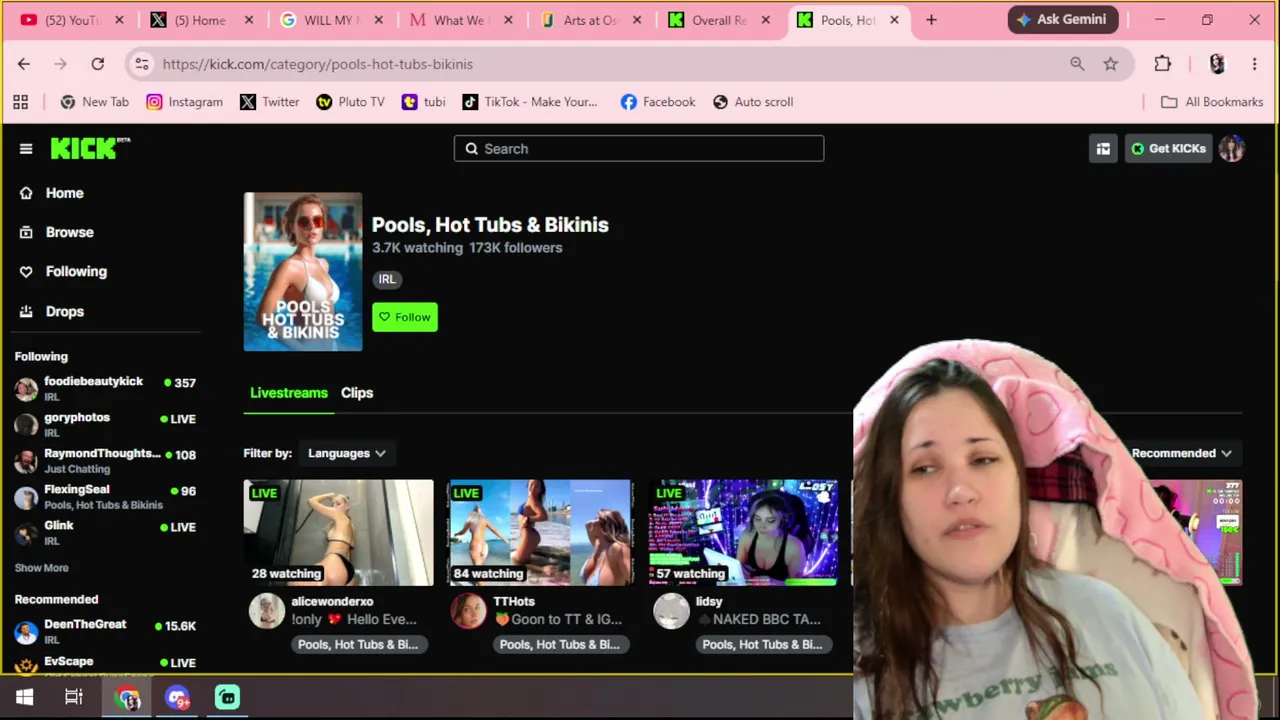Viewport: 1280px width, 720px height.
Task: Open Drops in the sidebar
Action: tap(64, 311)
